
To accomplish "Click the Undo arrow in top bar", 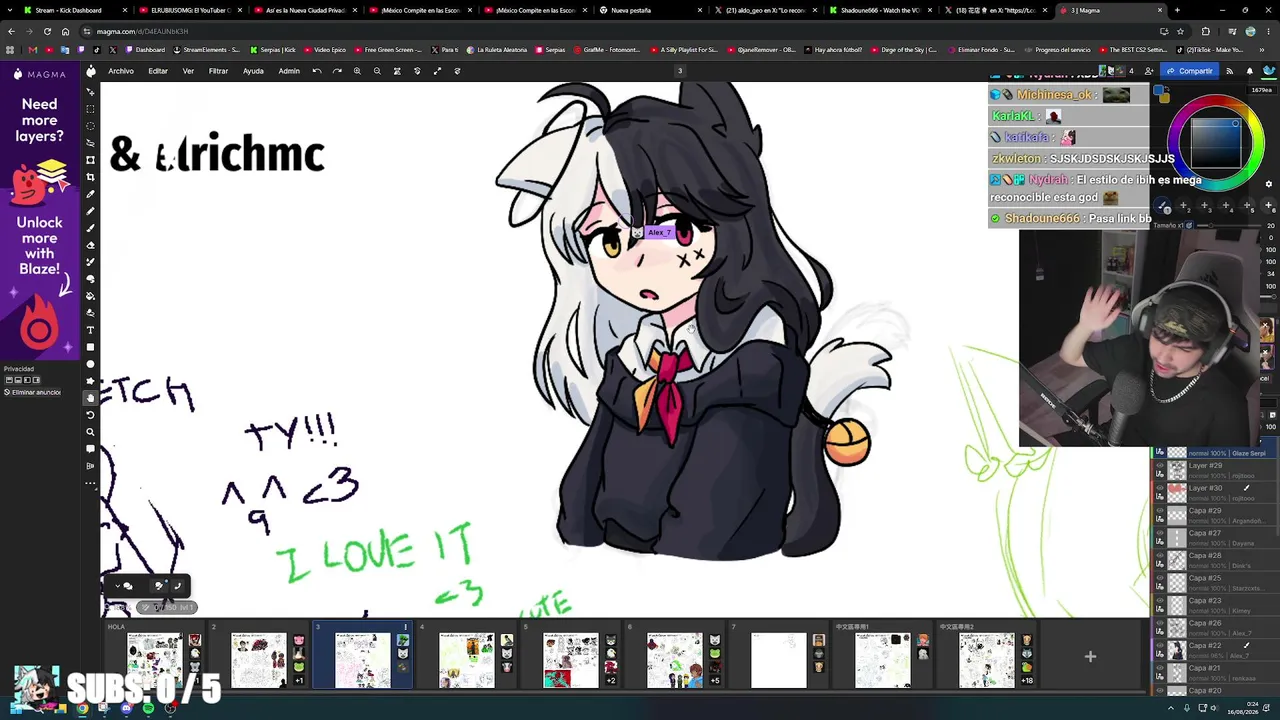I will [x=317, y=71].
